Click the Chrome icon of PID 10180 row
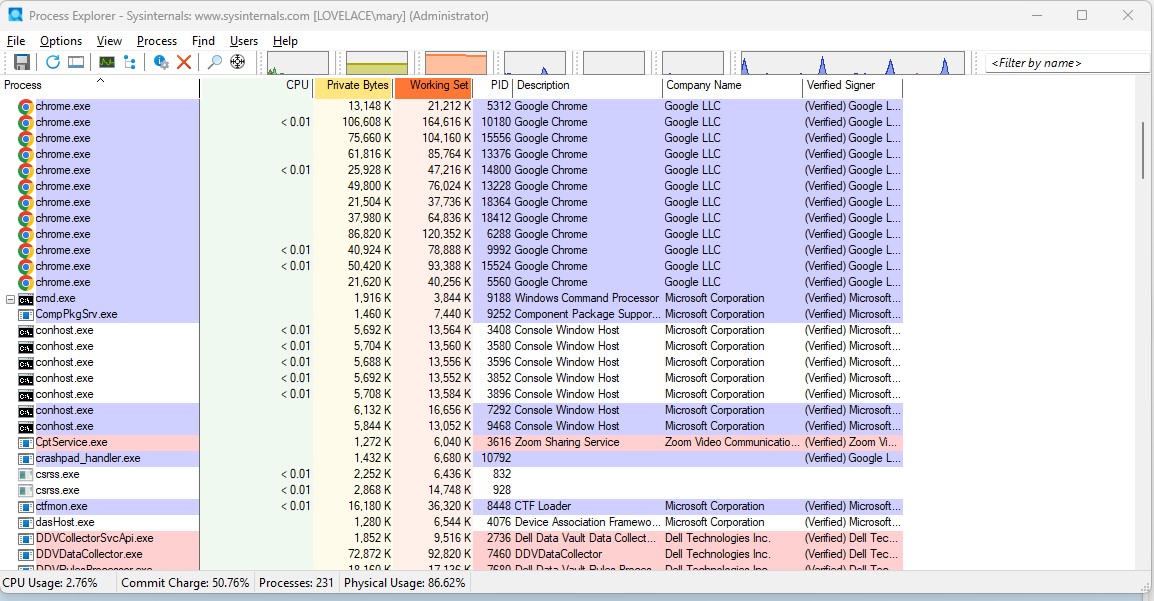 26,123
